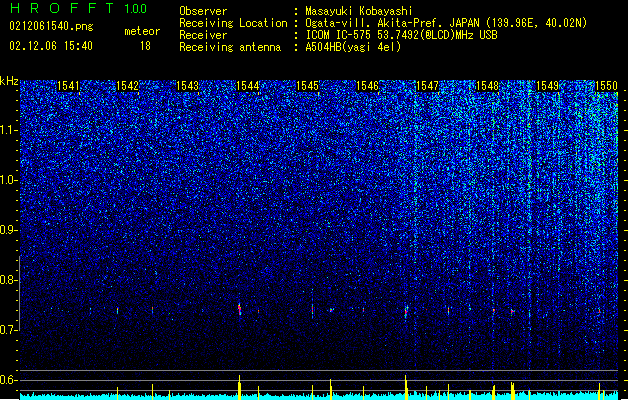Click the 1542 time marker
Screen dimensions: 629x400
128,86
